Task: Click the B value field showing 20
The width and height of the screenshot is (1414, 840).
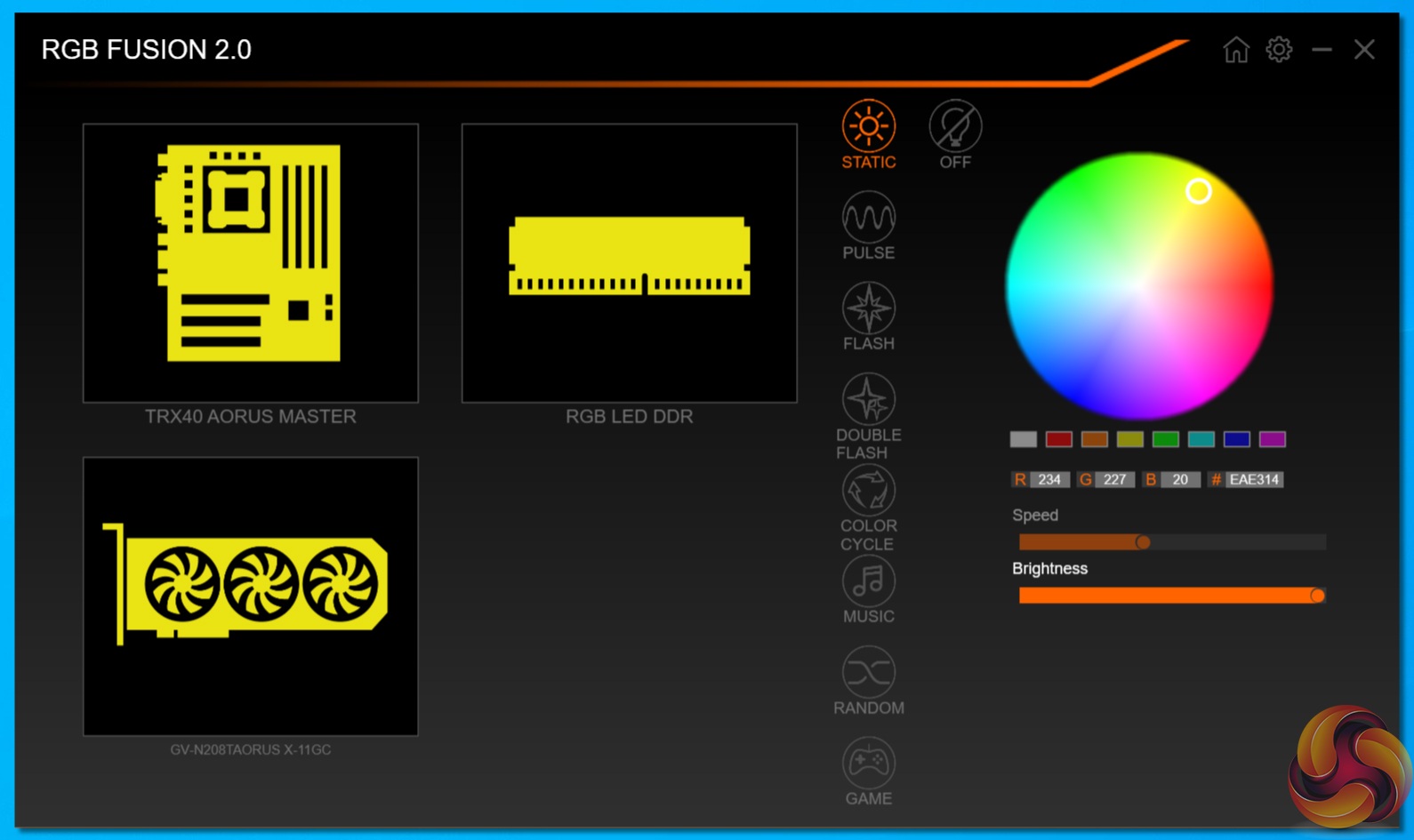Action: click(x=1180, y=480)
